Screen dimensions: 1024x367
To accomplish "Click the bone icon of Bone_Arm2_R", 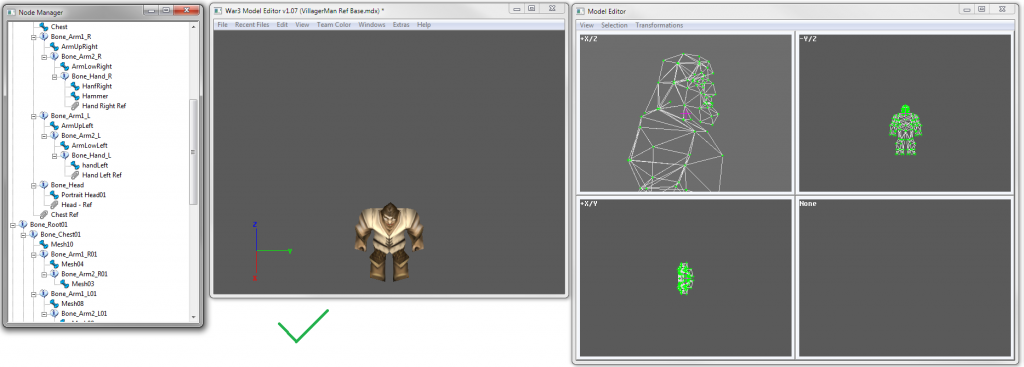I will (x=54, y=57).
